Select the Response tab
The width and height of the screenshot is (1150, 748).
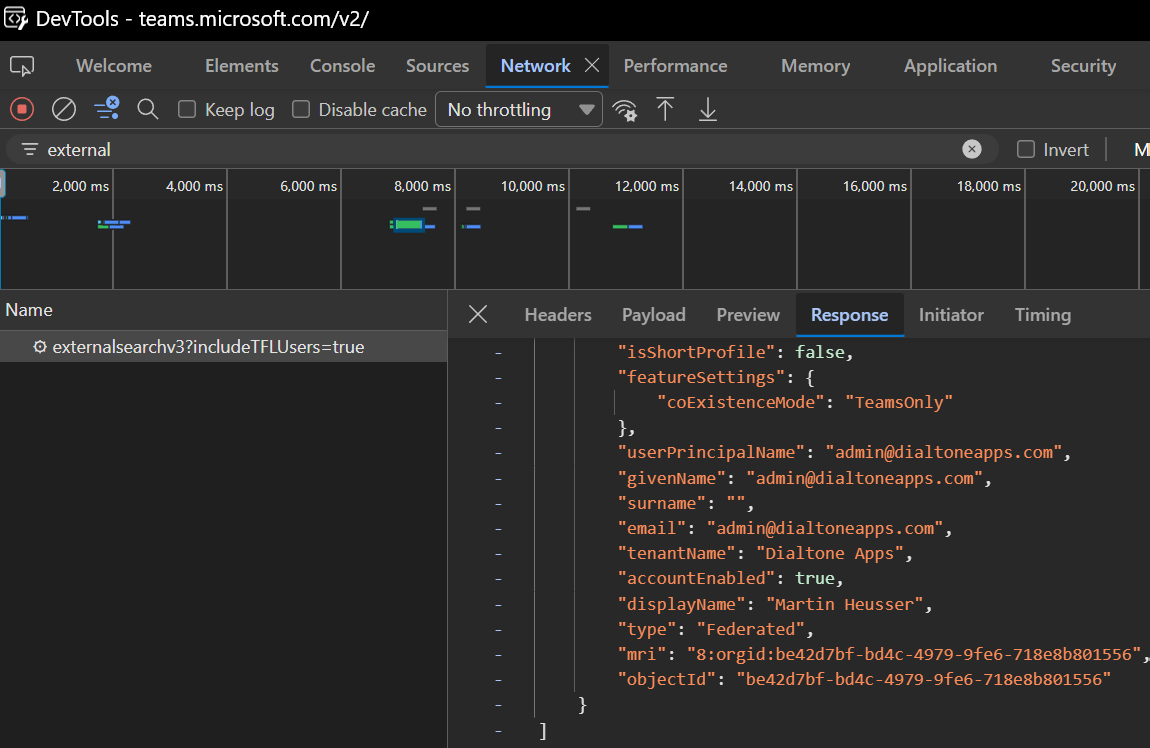[849, 315]
